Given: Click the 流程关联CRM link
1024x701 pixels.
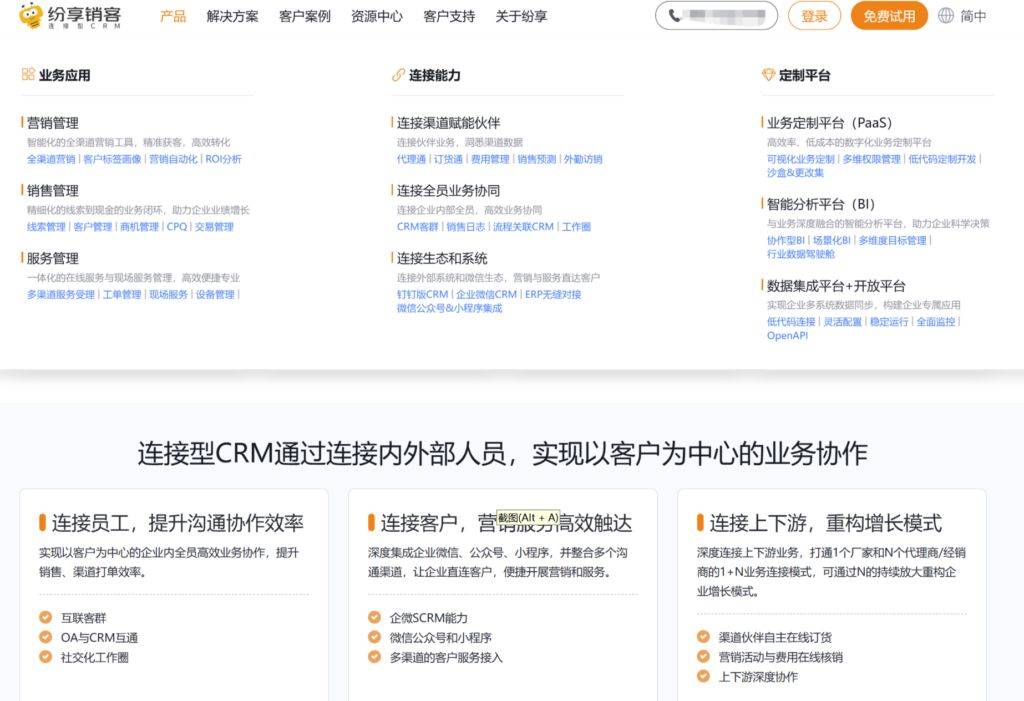Looking at the screenshot, I should [523, 227].
